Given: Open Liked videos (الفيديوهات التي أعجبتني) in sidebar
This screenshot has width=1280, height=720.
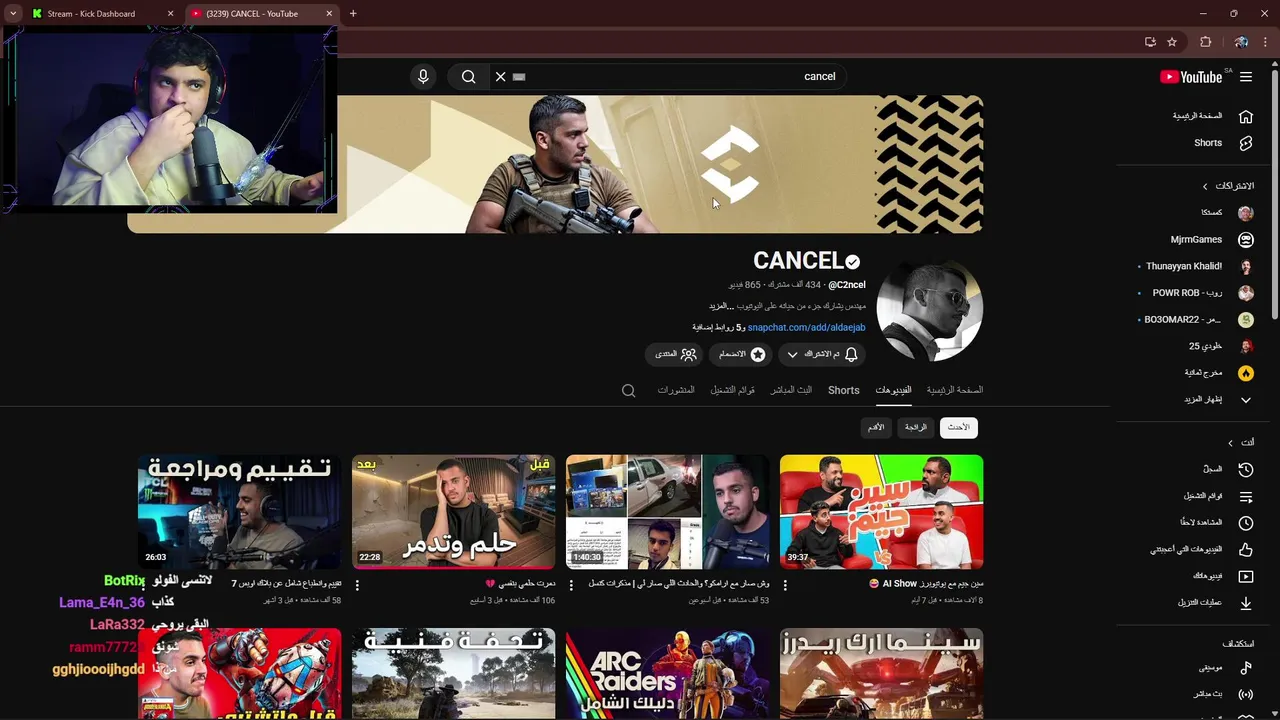Looking at the screenshot, I should 1203,549.
